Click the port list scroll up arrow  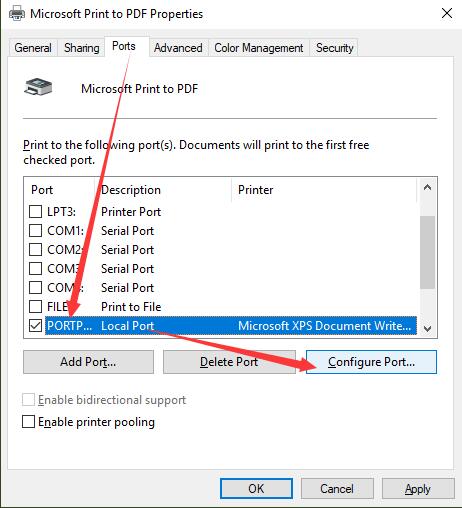(427, 188)
